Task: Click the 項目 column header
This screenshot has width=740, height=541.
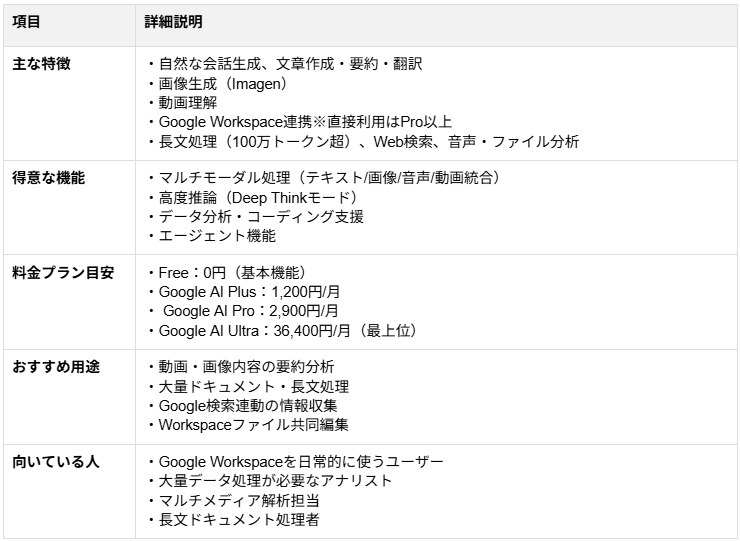Action: click(26, 22)
